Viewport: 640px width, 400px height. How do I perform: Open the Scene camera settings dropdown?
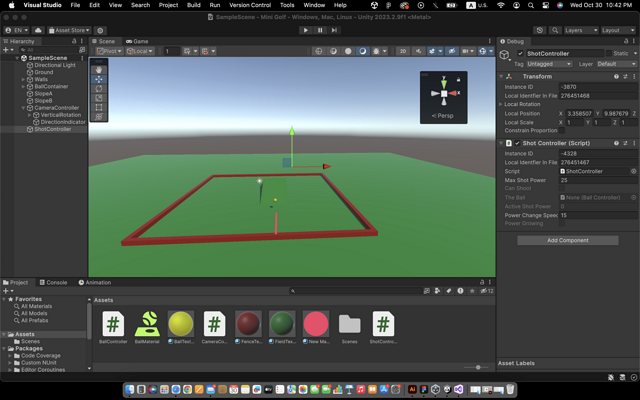467,51
